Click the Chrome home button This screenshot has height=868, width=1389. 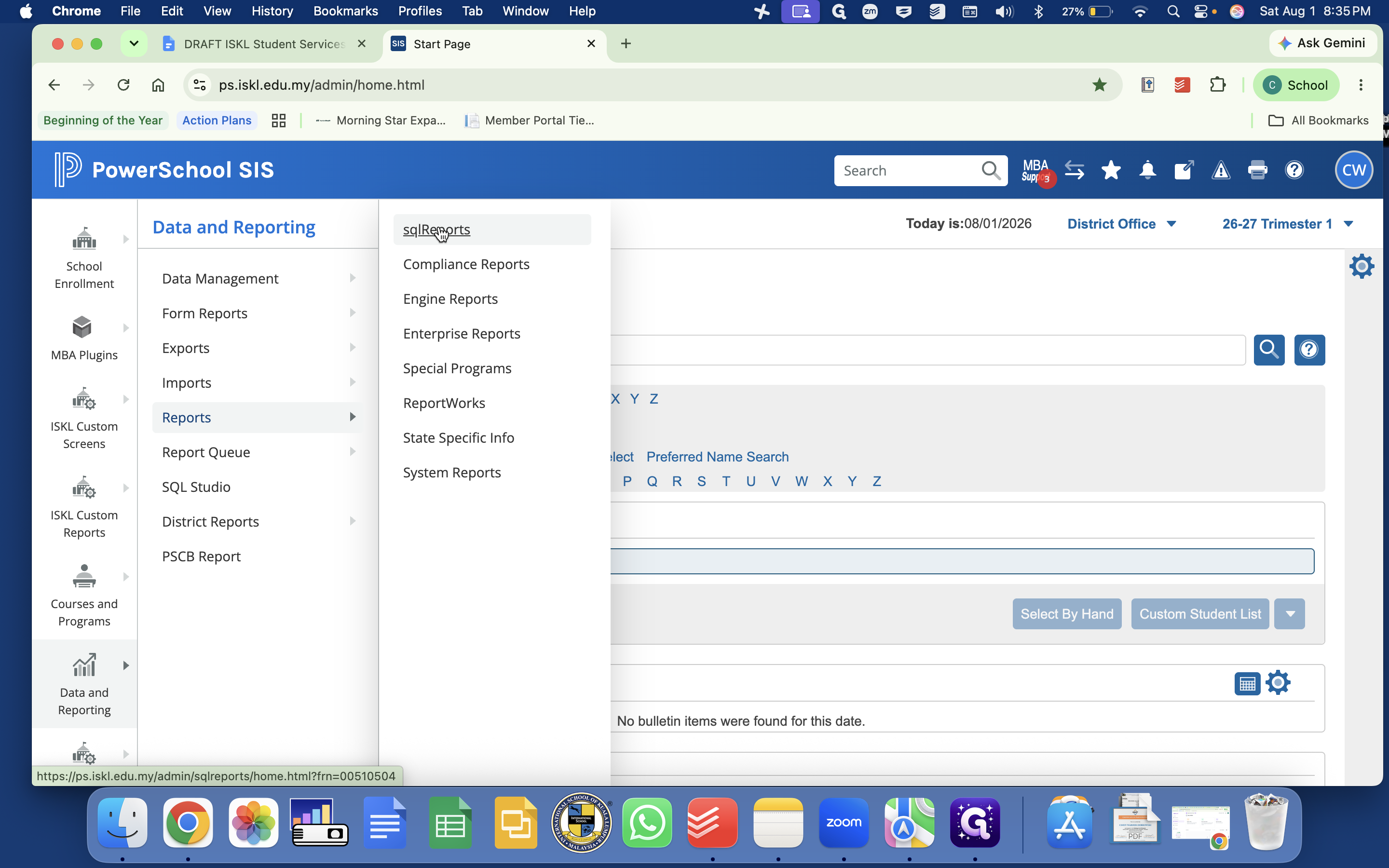click(158, 85)
